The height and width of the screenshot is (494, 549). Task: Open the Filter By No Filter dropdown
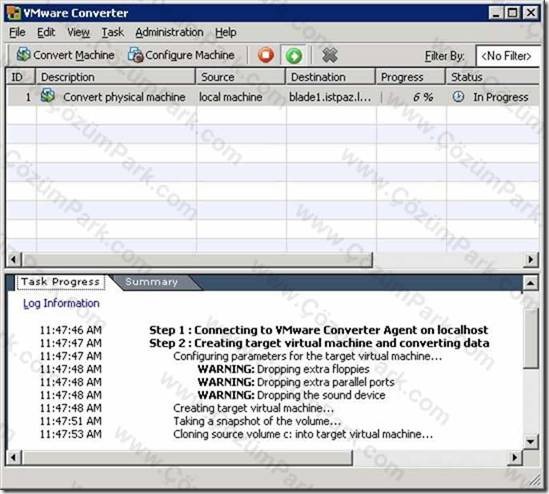tap(507, 56)
